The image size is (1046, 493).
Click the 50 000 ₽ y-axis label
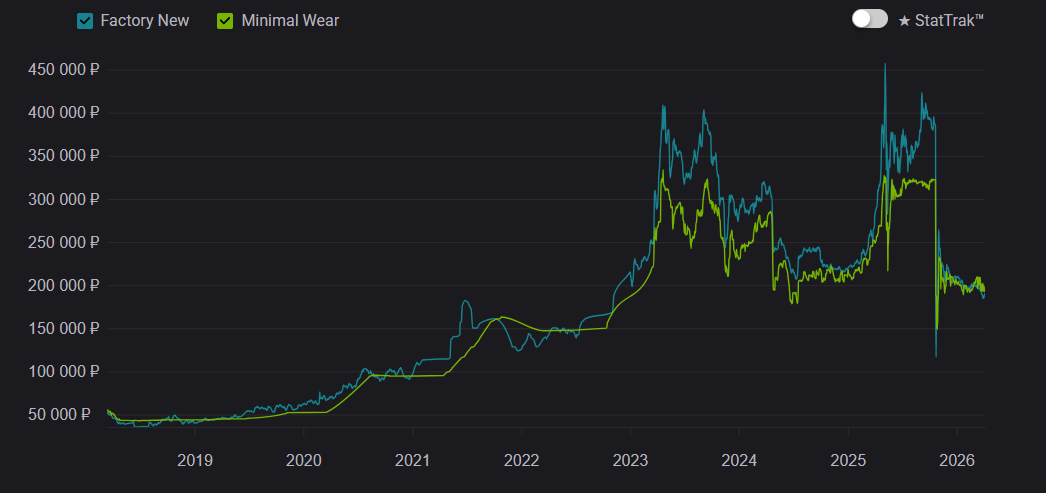click(69, 414)
